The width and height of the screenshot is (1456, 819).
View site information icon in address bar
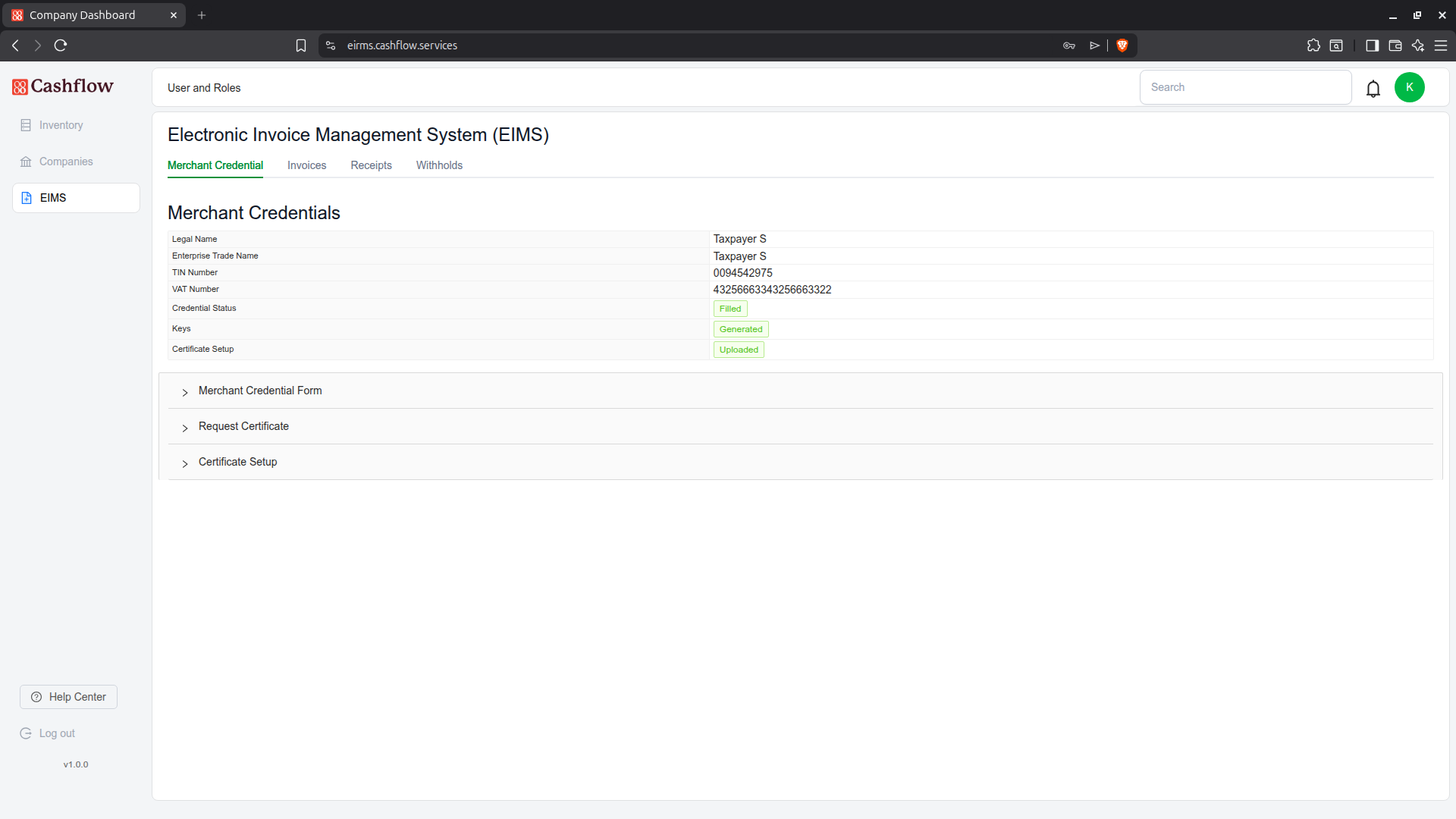pos(331,45)
